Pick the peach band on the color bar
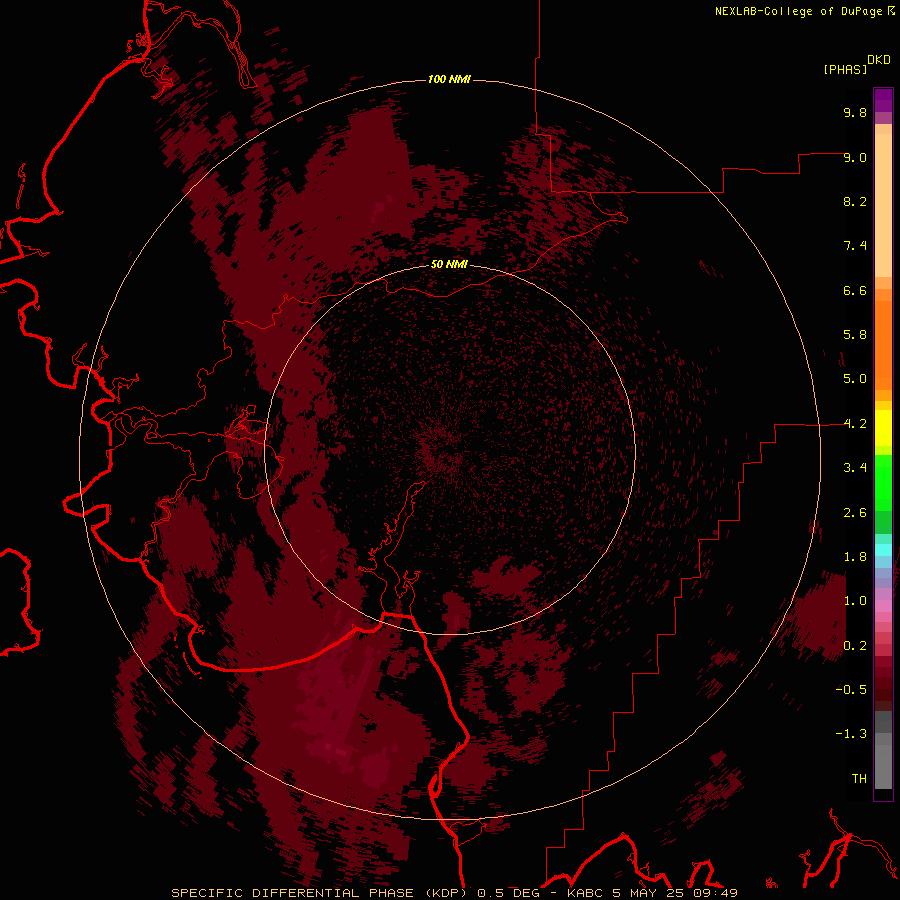The image size is (900, 900). (x=883, y=205)
